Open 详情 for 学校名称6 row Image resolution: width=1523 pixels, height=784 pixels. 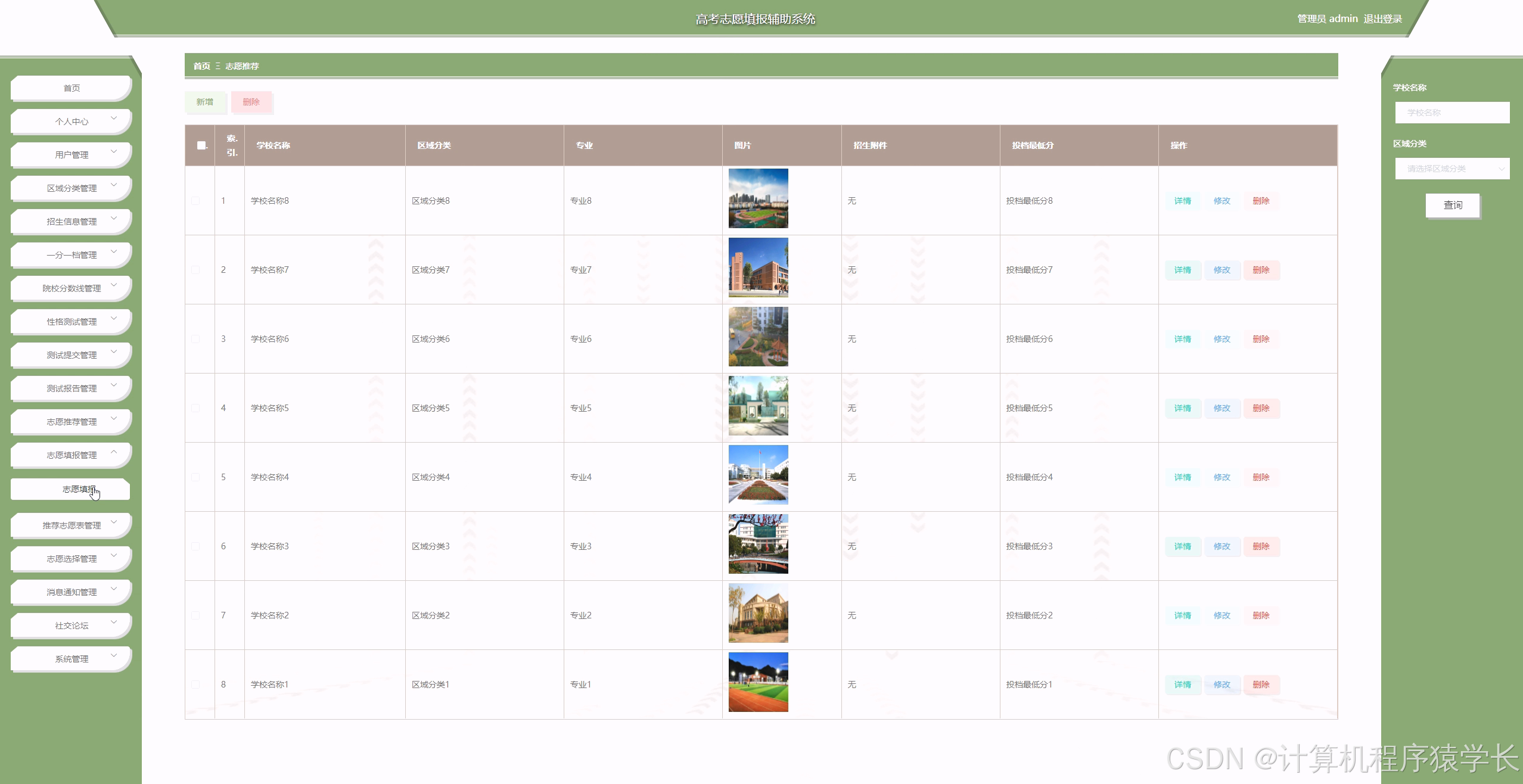(x=1182, y=339)
